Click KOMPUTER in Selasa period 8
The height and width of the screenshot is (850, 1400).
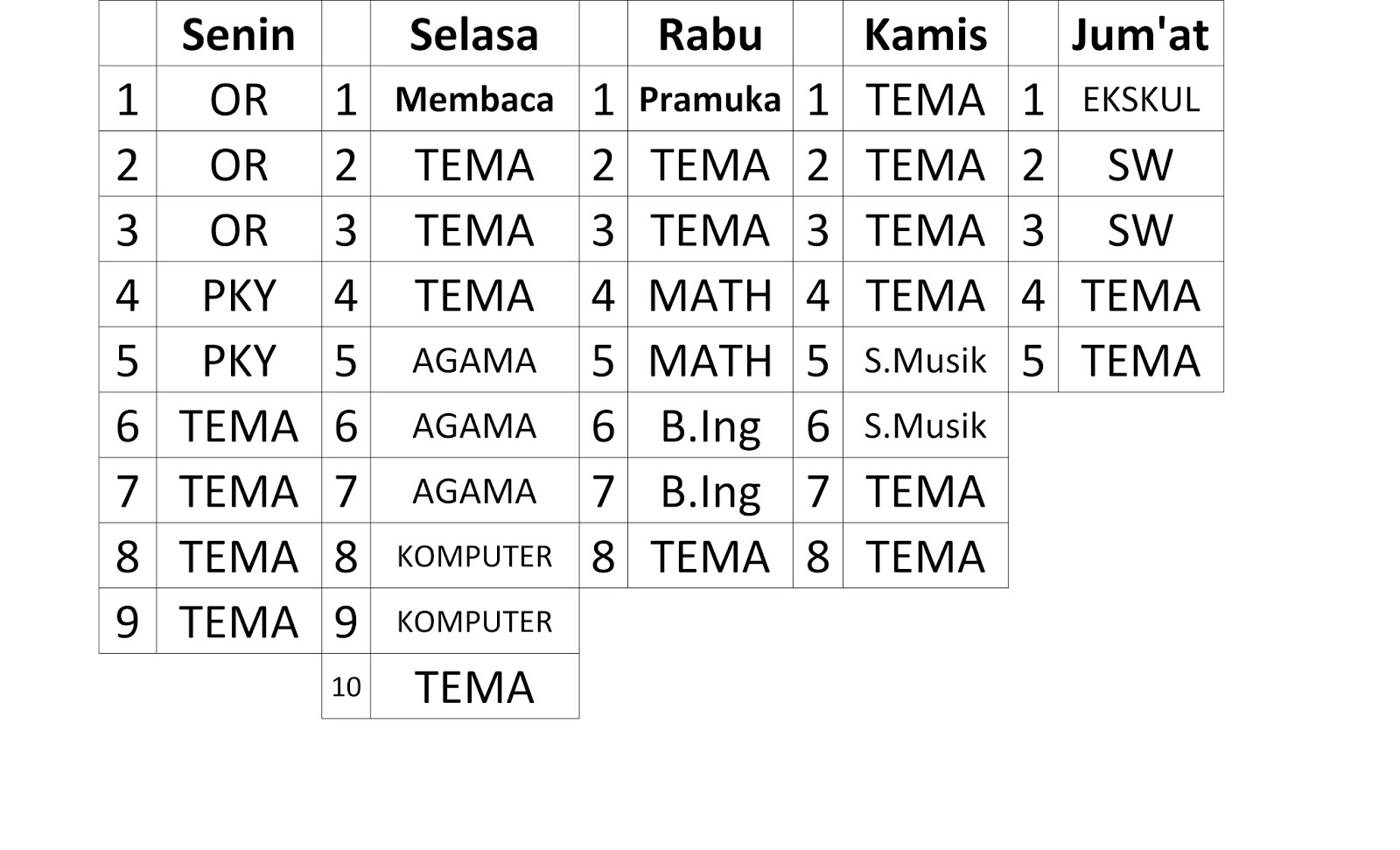click(x=473, y=557)
